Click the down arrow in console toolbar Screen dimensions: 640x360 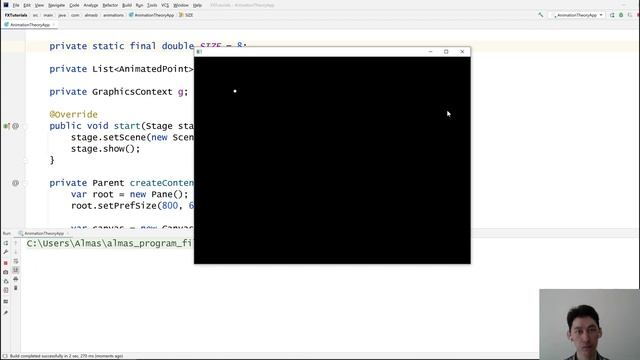coord(16,252)
